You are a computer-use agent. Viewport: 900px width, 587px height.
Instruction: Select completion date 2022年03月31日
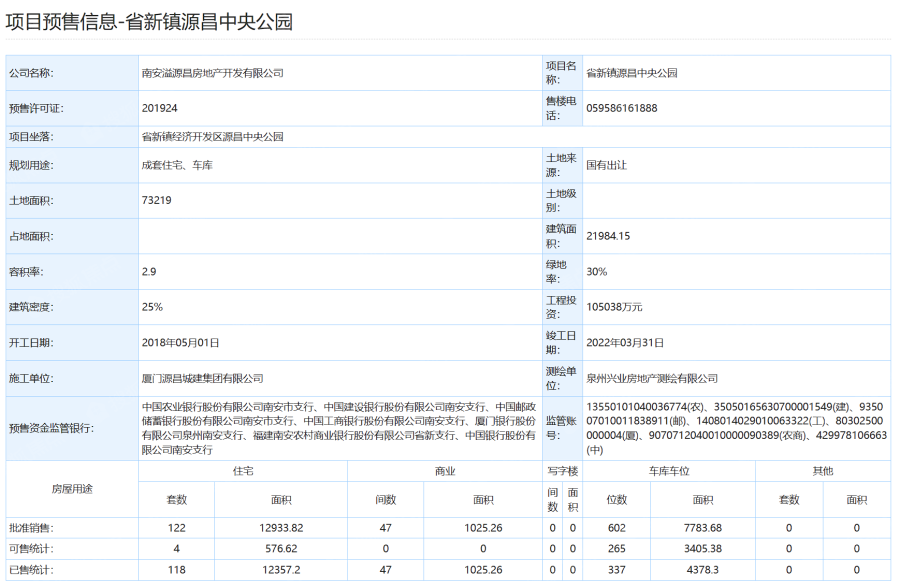click(x=624, y=343)
